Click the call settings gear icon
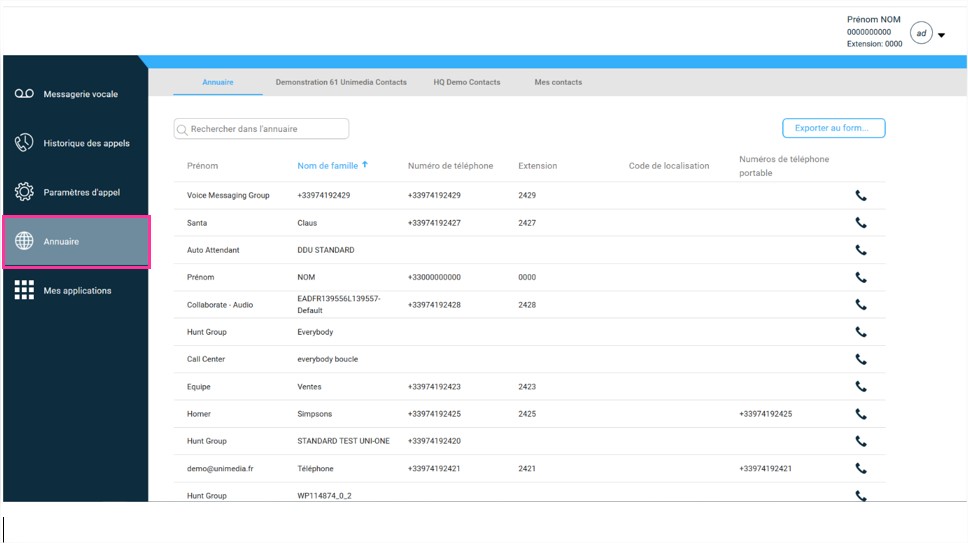The image size is (968, 543). click(24, 192)
